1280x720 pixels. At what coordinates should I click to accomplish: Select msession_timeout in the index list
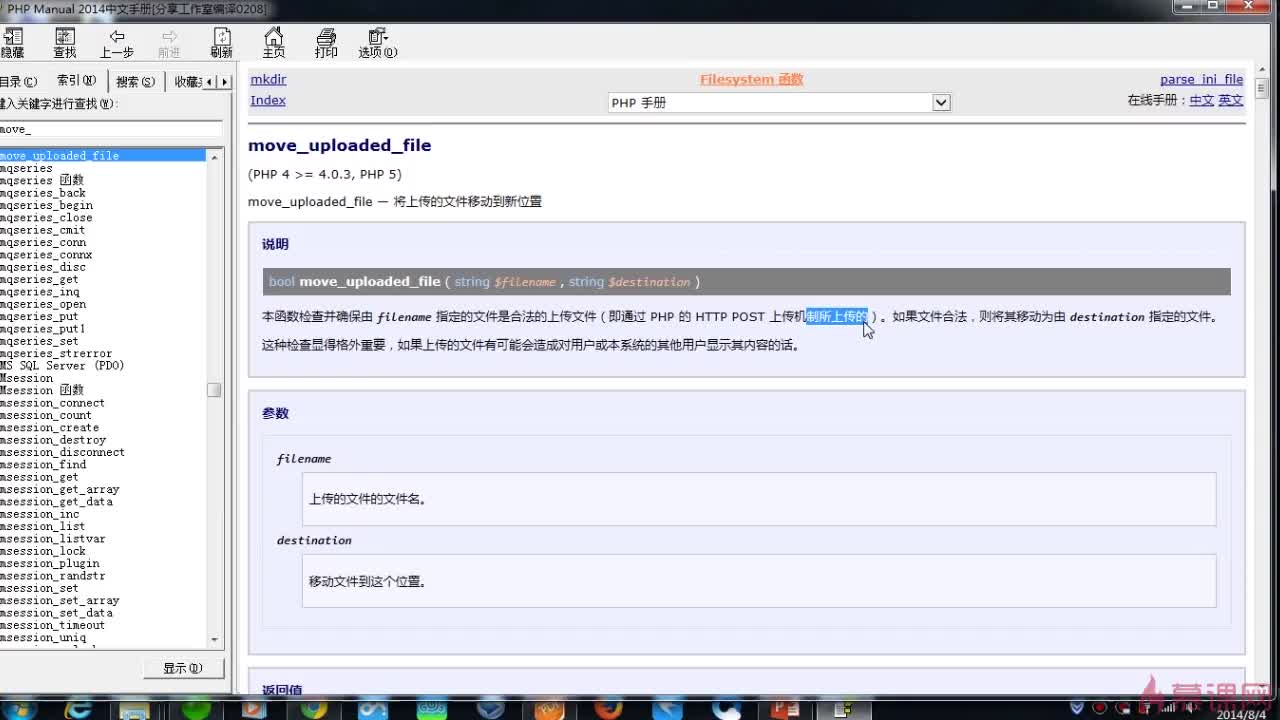coord(52,625)
